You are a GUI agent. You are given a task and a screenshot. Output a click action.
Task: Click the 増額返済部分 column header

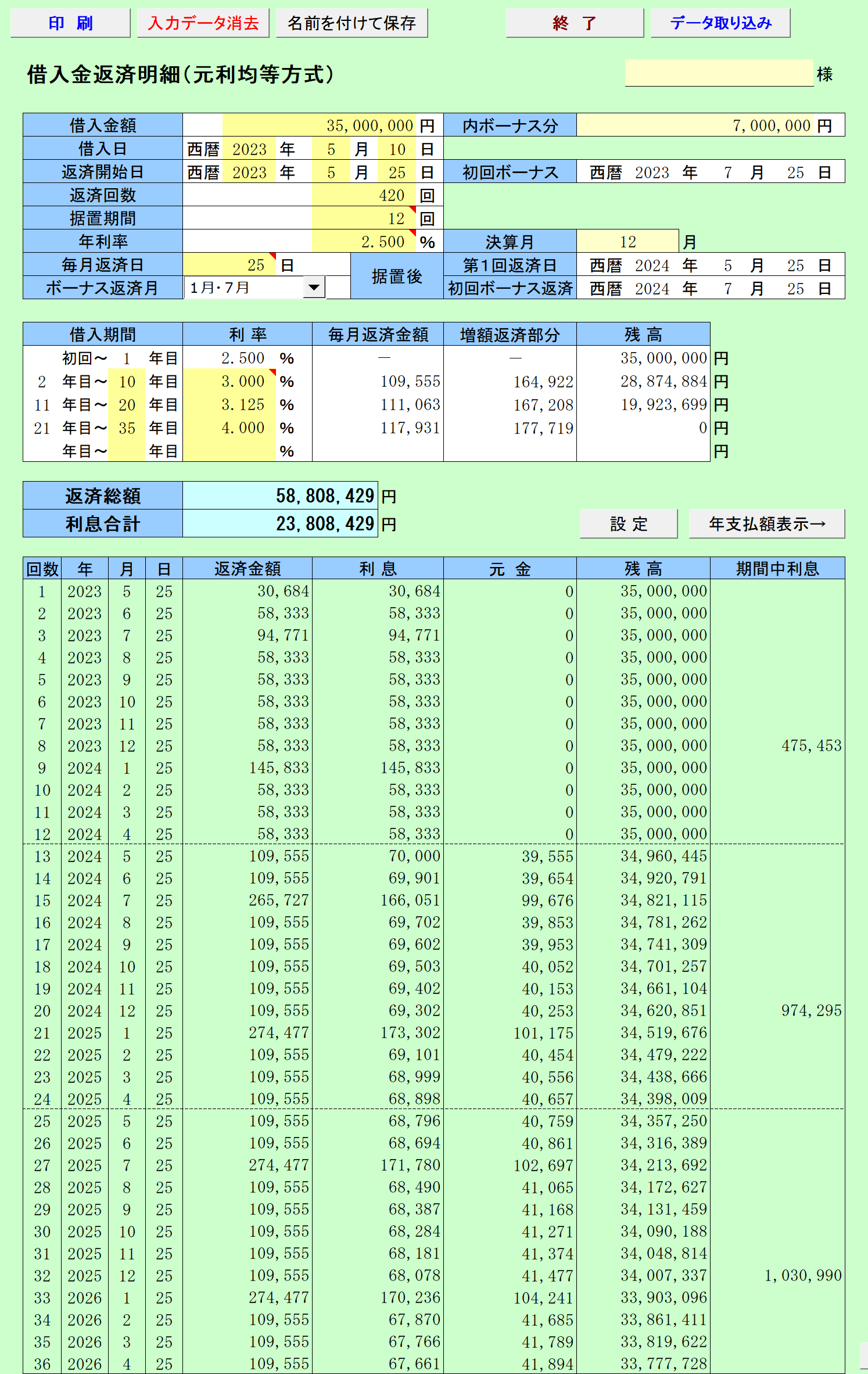[x=510, y=335]
